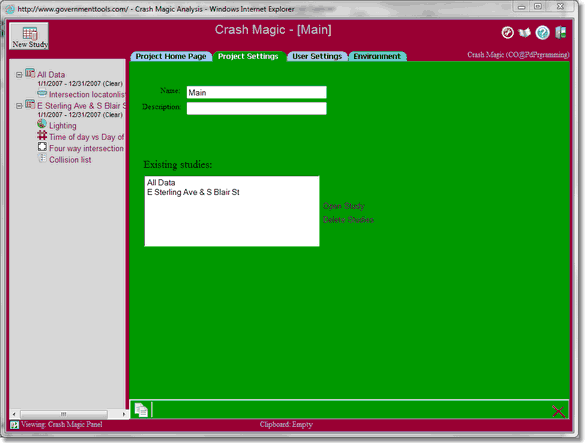The width and height of the screenshot is (586, 445).
Task: Click the tree panel horizontal scrollbar thumb
Action: point(64,414)
